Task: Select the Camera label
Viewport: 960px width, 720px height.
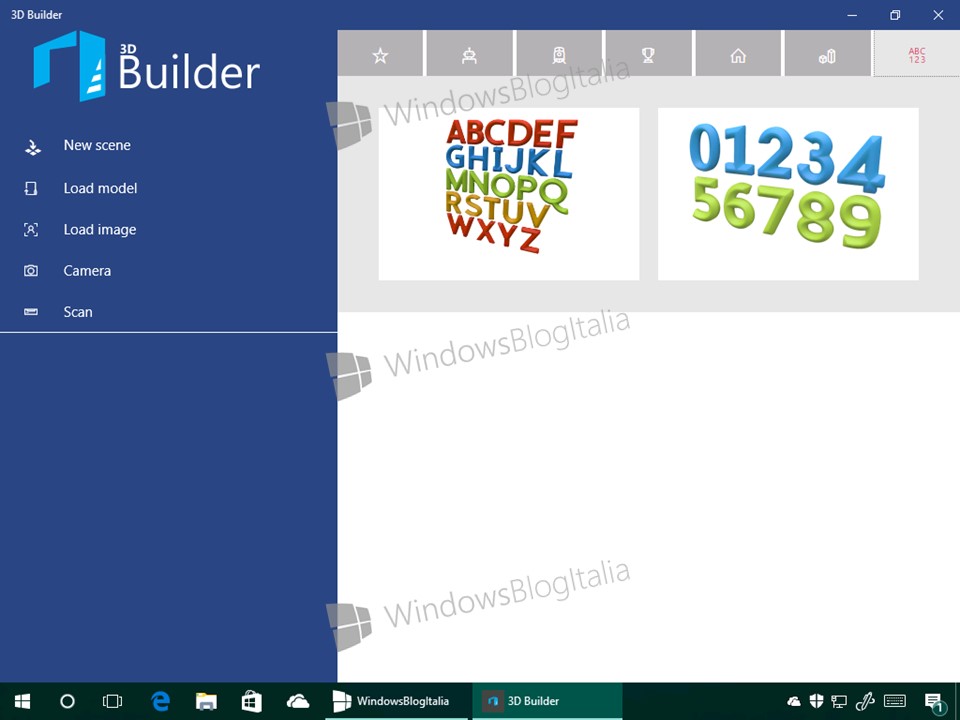Action: (x=87, y=271)
